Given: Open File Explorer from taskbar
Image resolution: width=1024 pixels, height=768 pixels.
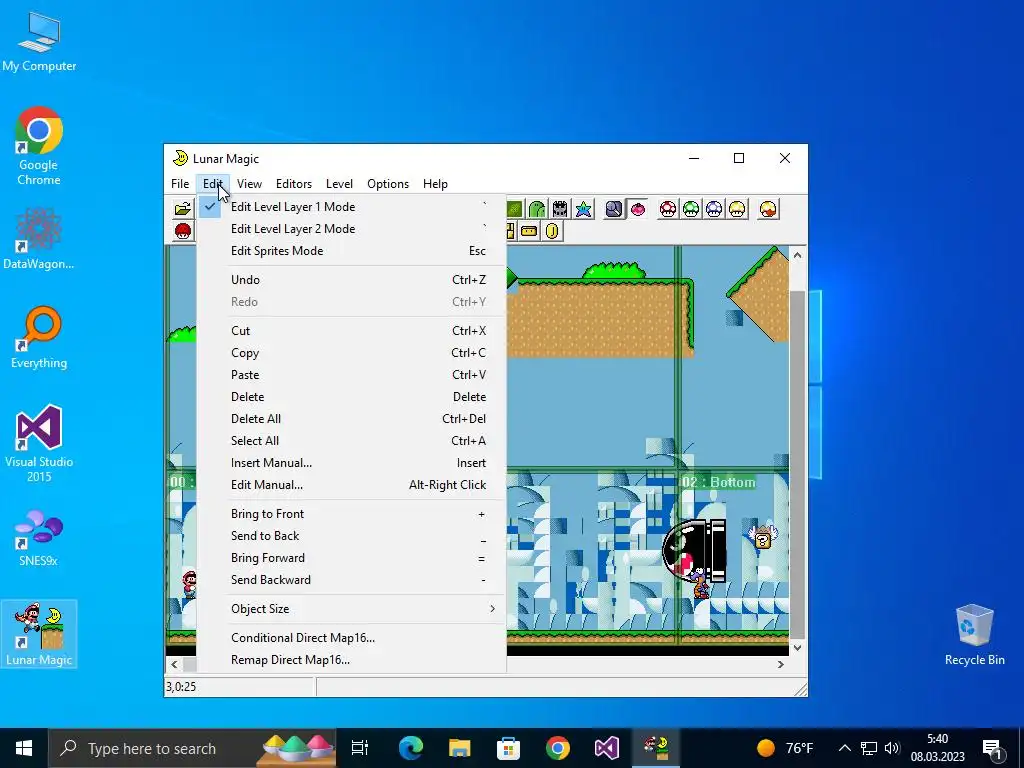Looking at the screenshot, I should pos(460,748).
